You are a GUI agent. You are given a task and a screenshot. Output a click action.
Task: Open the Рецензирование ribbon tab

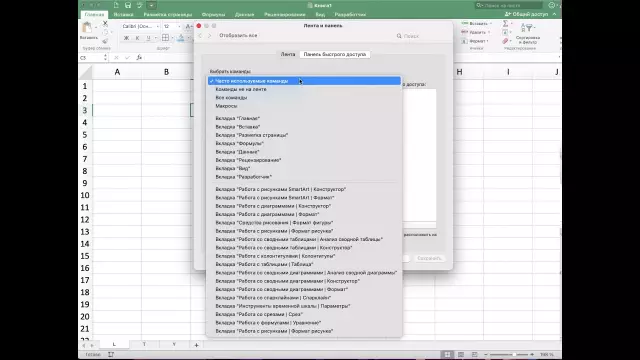pos(284,14)
